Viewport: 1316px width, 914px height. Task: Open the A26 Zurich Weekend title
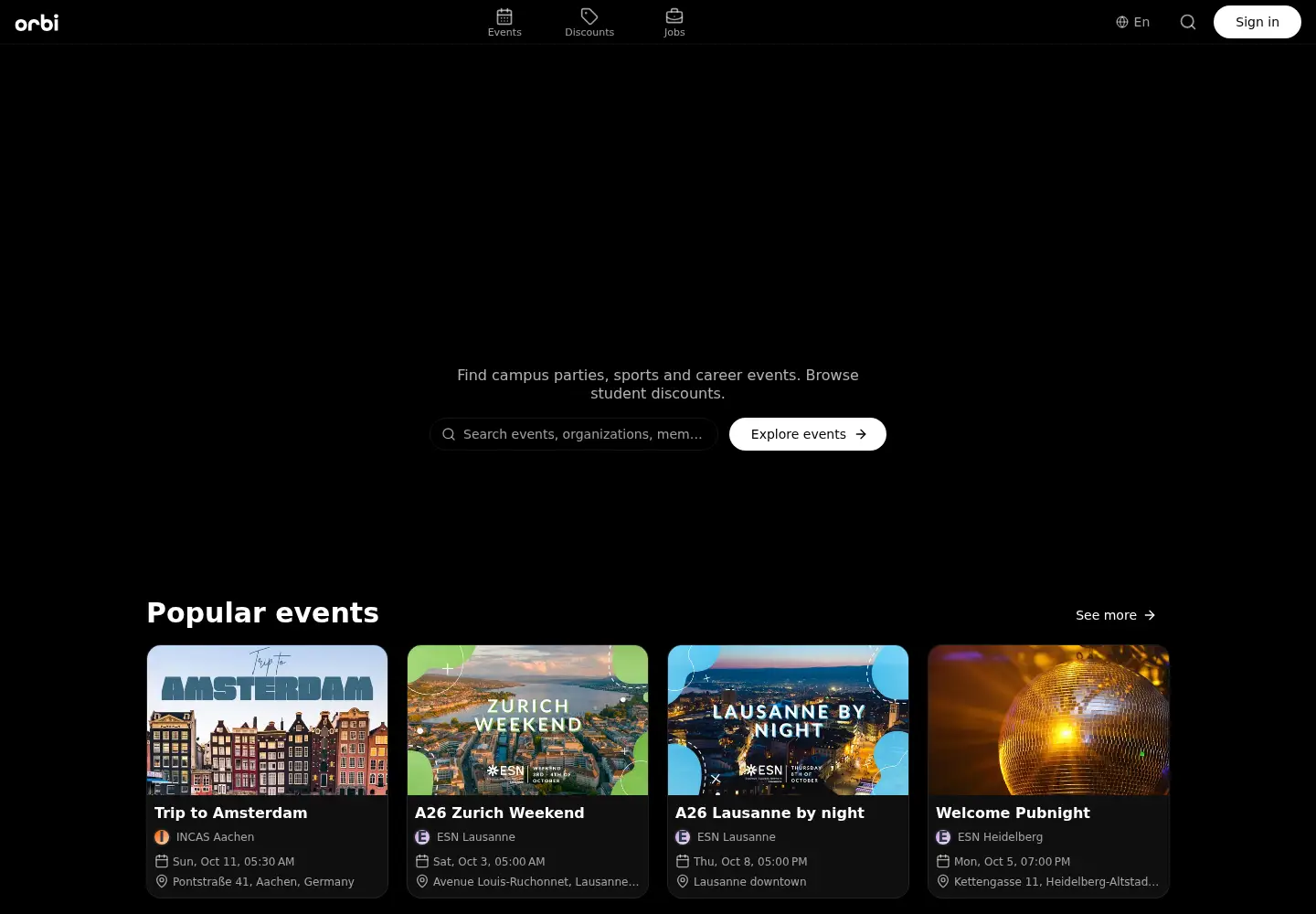500,813
